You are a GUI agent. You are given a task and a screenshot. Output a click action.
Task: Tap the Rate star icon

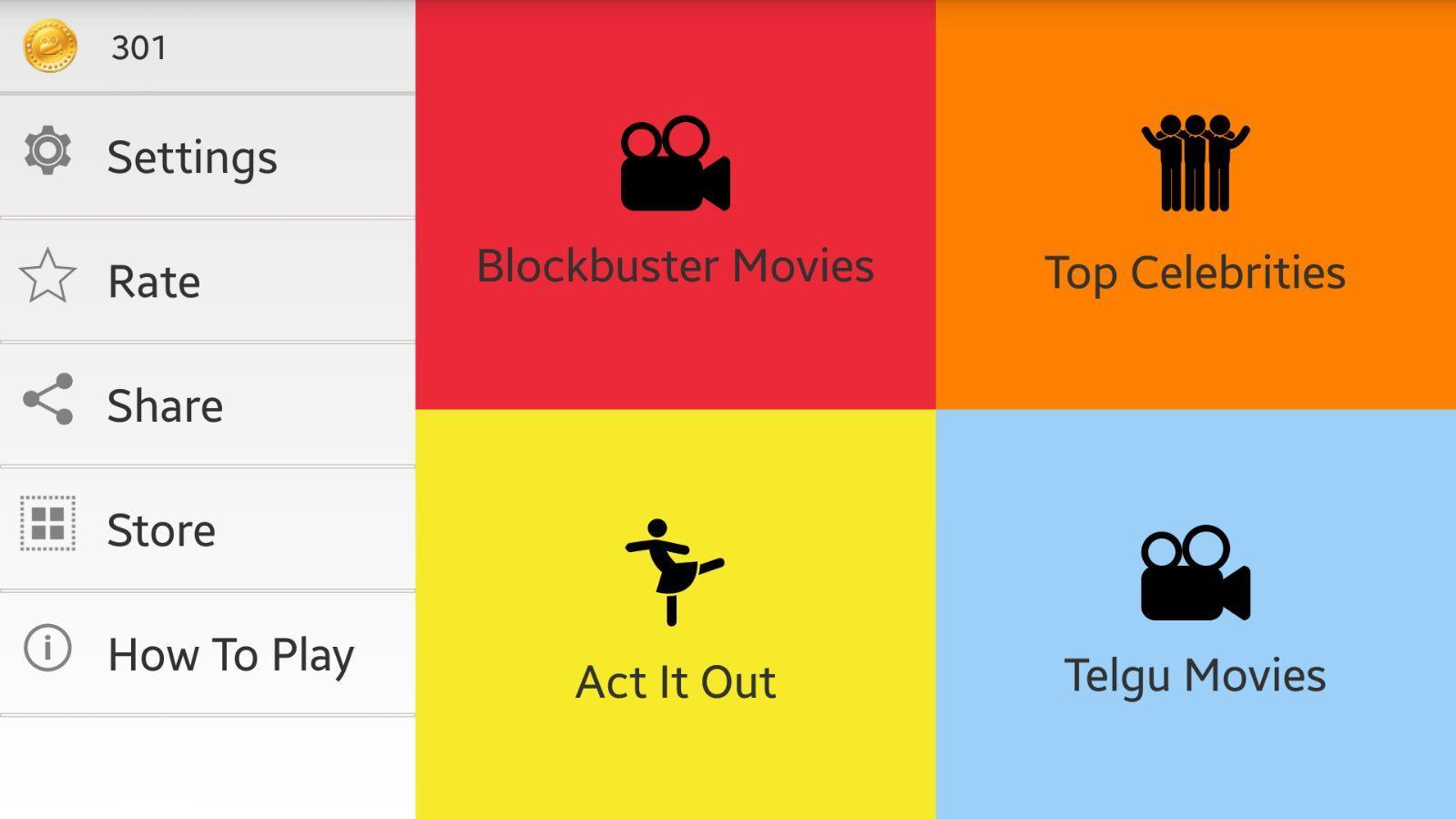click(x=47, y=275)
